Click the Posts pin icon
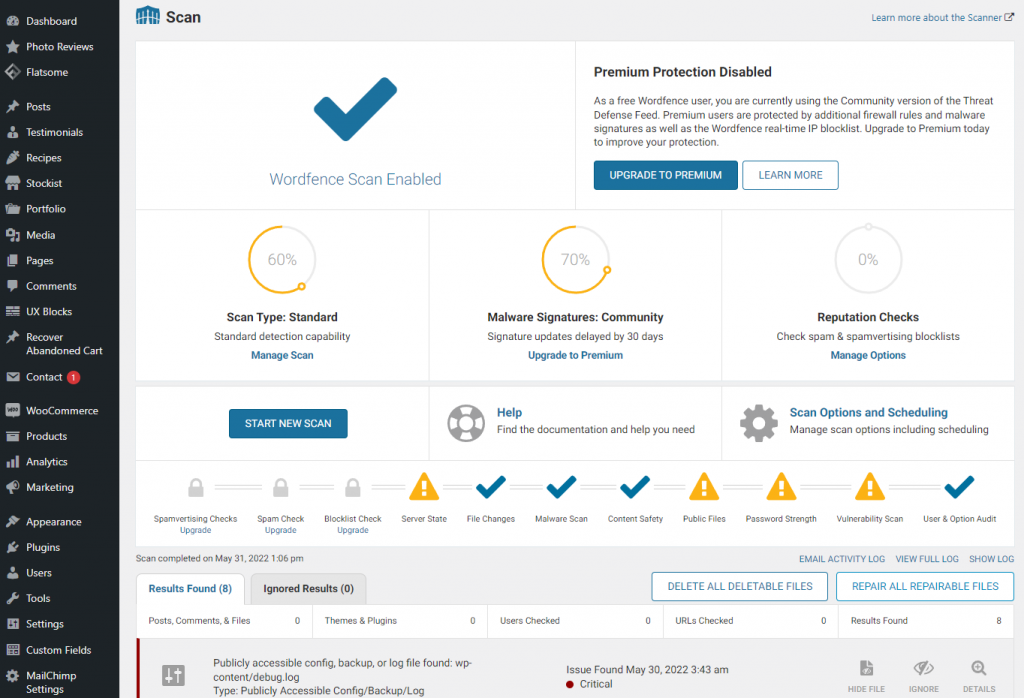The height and width of the screenshot is (698, 1024). [x=12, y=106]
